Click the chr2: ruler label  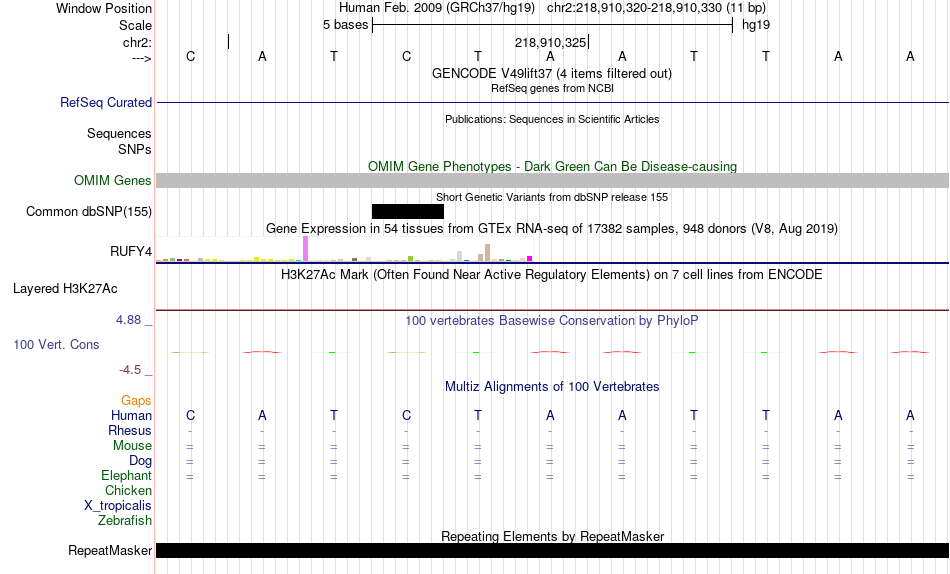(138, 42)
